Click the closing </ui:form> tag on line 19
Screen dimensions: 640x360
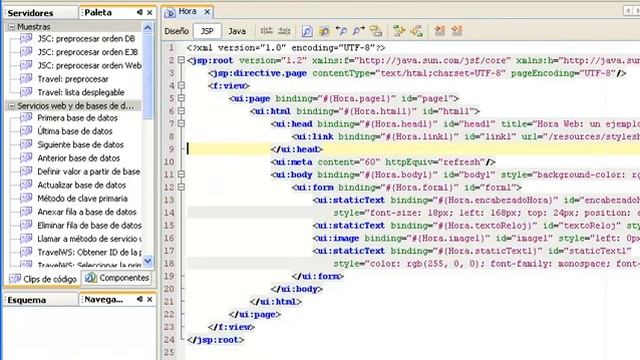(x=318, y=276)
